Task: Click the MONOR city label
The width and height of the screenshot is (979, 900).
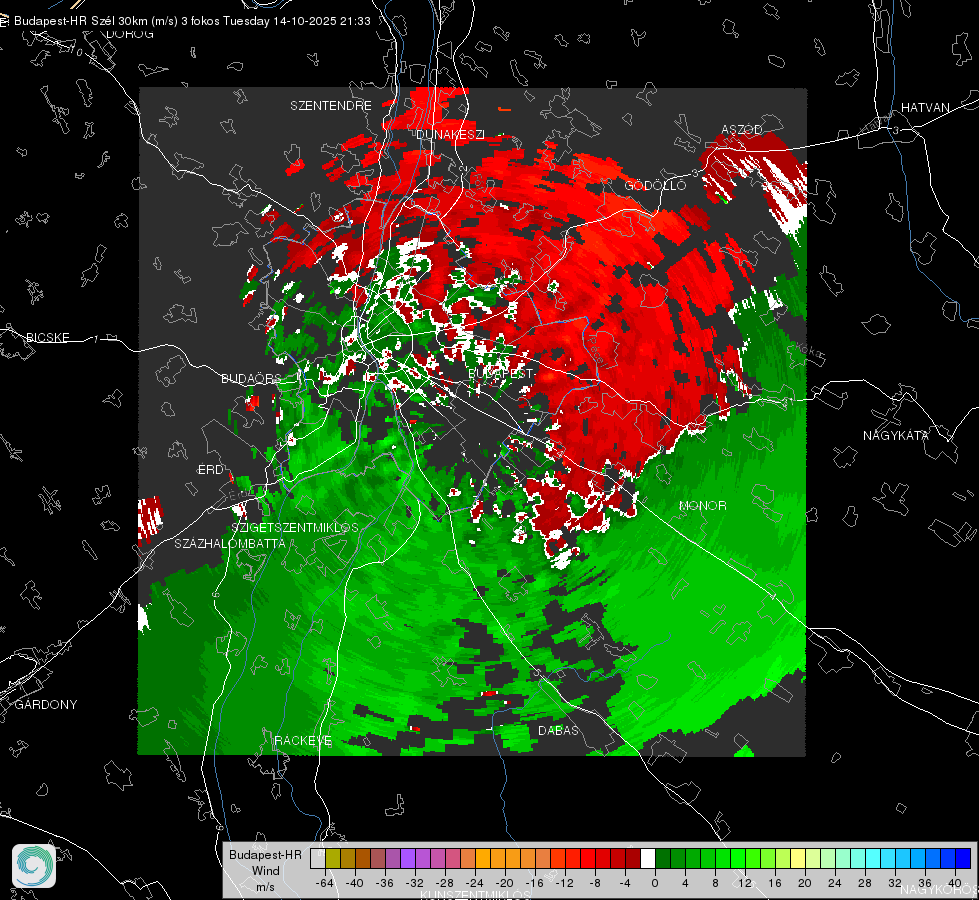Action: click(702, 505)
